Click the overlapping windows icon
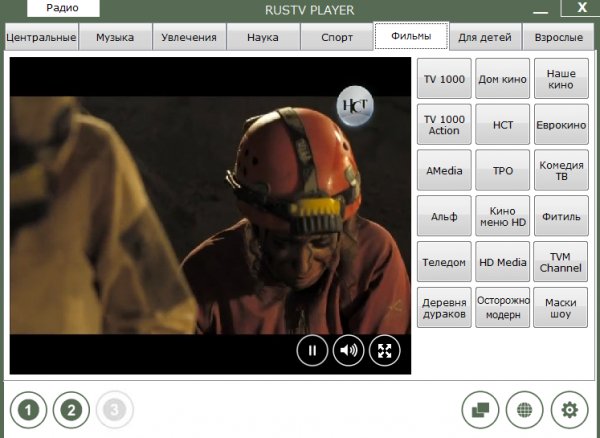Viewport: 600px width, 438px height. [x=480, y=410]
